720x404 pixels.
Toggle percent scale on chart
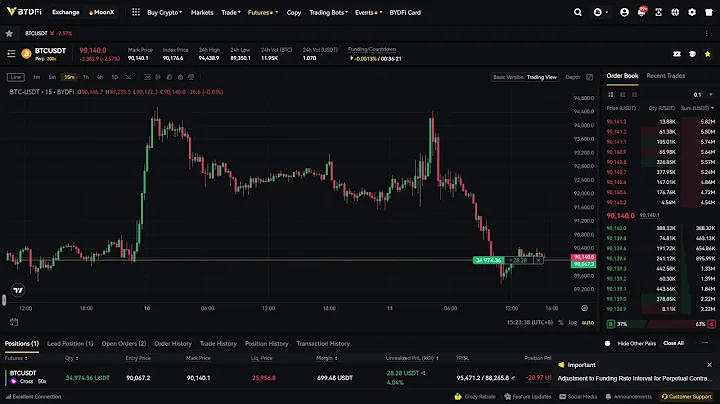561,322
